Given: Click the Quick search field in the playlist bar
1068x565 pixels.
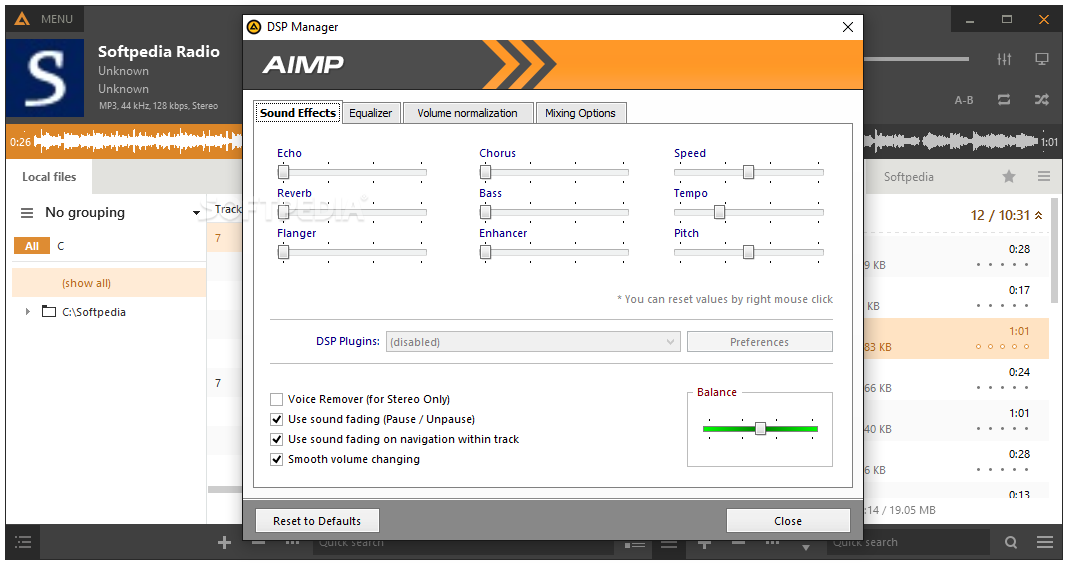Looking at the screenshot, I should (x=909, y=543).
